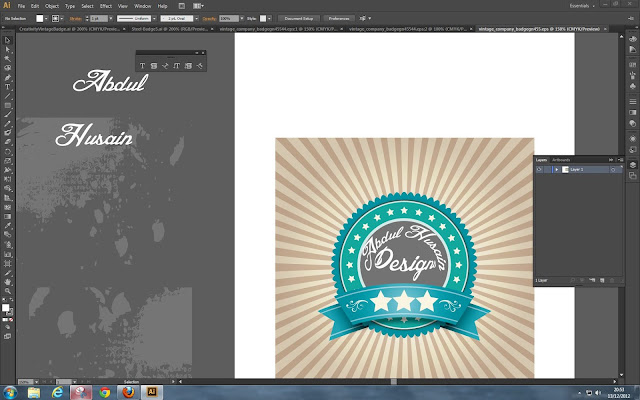
Task: Select the Eyedropper tool
Action: click(x=7, y=225)
